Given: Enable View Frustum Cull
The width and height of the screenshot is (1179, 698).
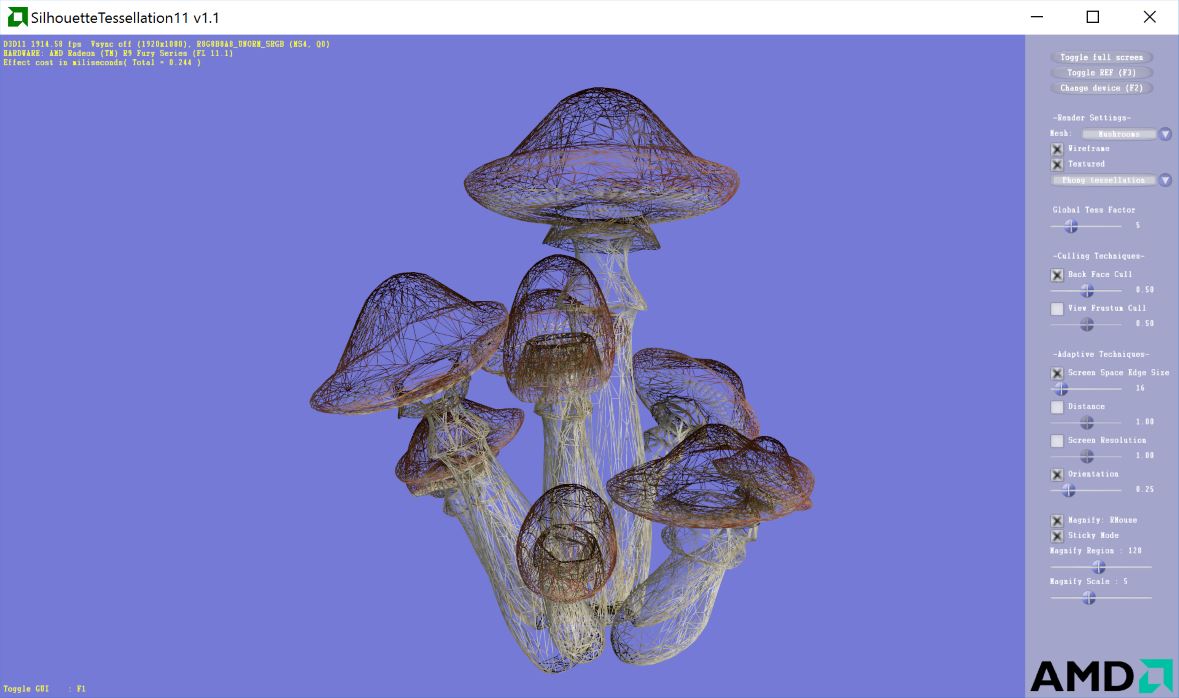Looking at the screenshot, I should point(1057,309).
